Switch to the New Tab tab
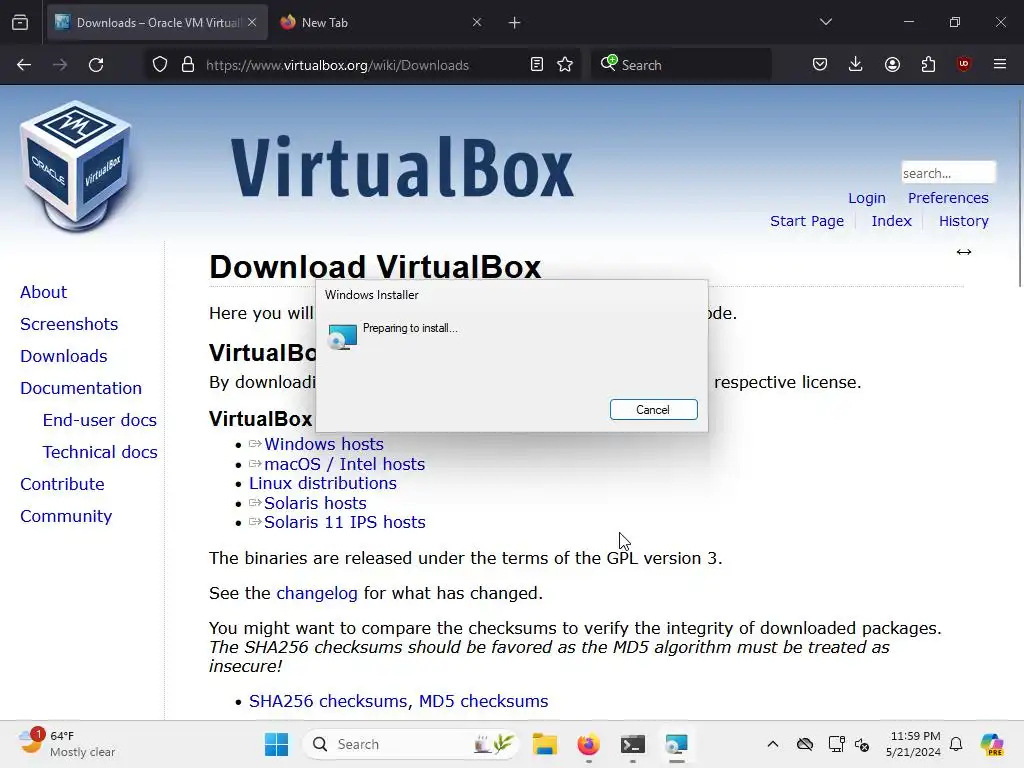 point(372,23)
